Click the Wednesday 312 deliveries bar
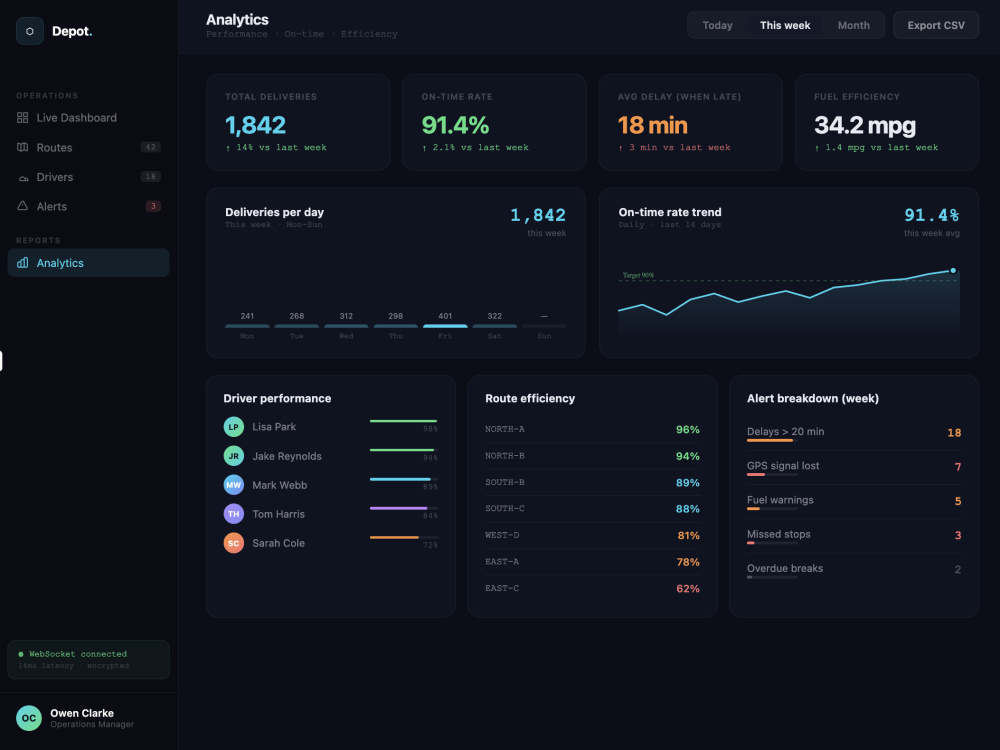Viewport: 1000px width, 750px height. tap(346, 326)
